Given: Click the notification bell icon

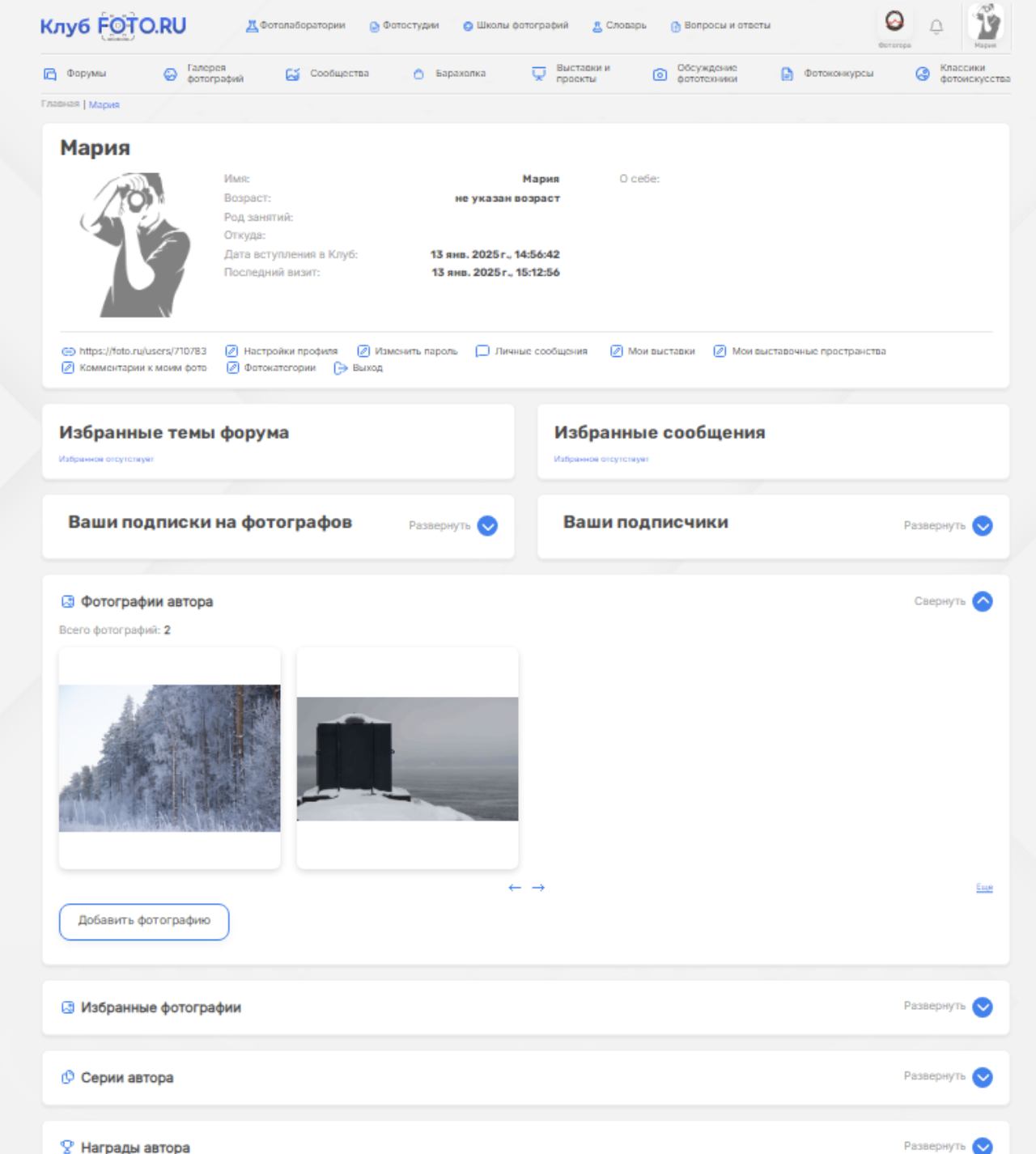Looking at the screenshot, I should 936,27.
